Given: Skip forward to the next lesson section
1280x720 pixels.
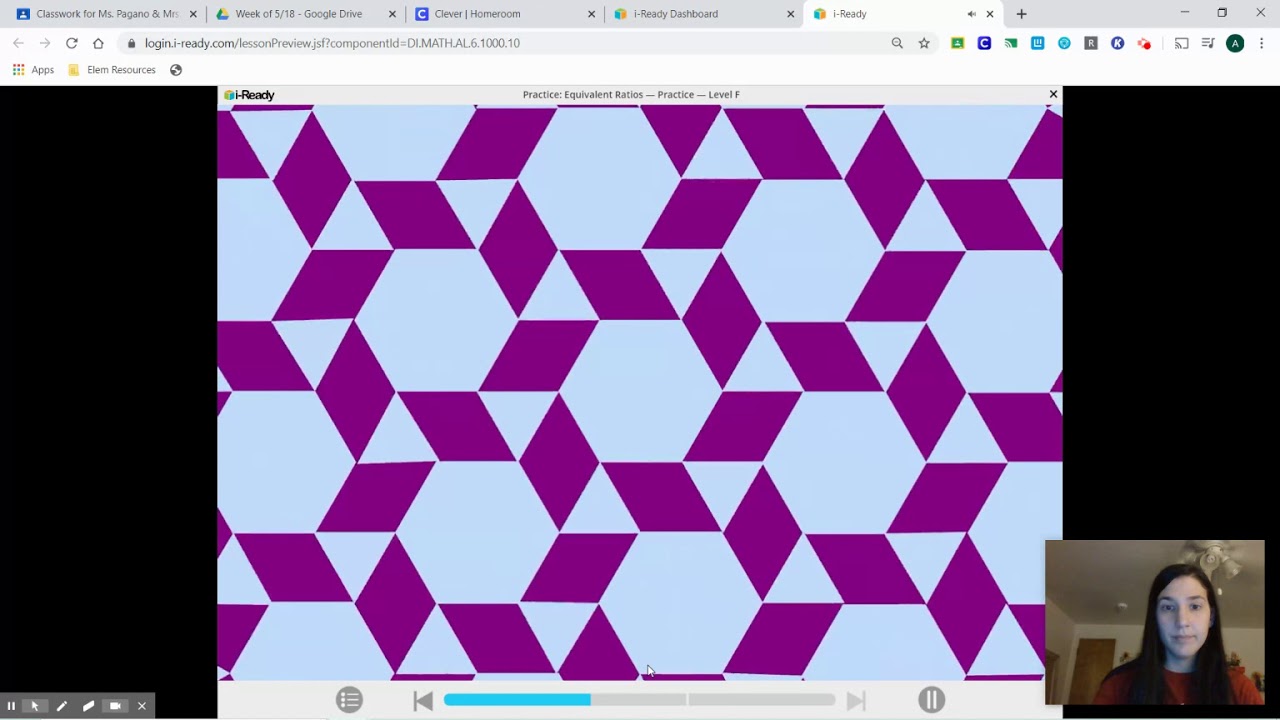Looking at the screenshot, I should coord(856,701).
